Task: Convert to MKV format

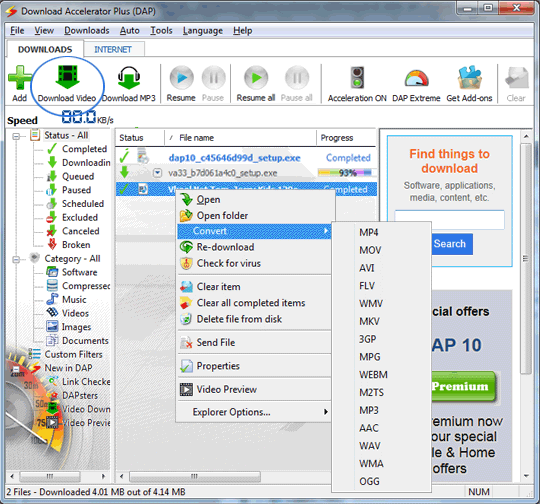Action: tap(369, 321)
